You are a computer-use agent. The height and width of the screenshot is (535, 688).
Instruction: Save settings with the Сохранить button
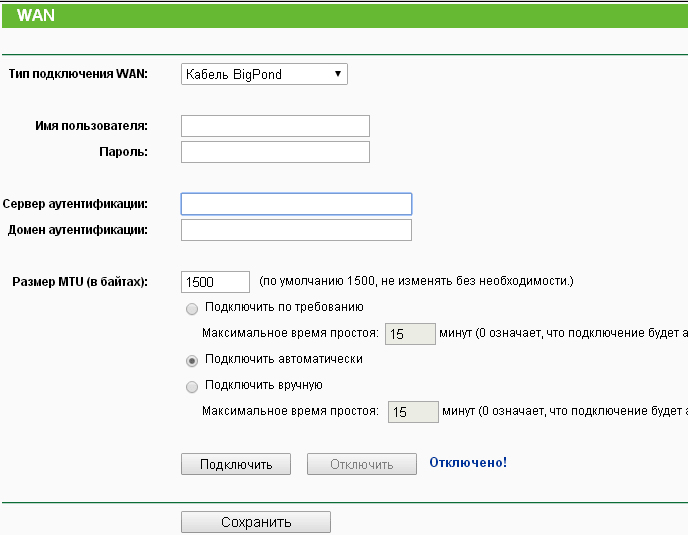click(256, 522)
